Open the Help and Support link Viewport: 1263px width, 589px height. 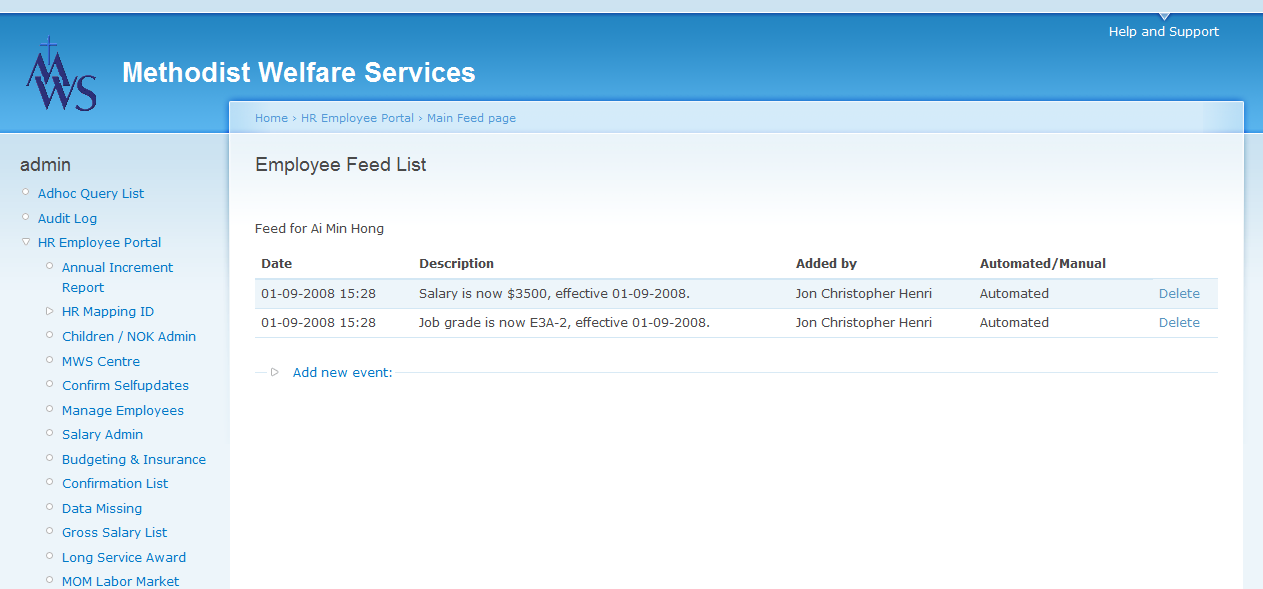[x=1164, y=32]
